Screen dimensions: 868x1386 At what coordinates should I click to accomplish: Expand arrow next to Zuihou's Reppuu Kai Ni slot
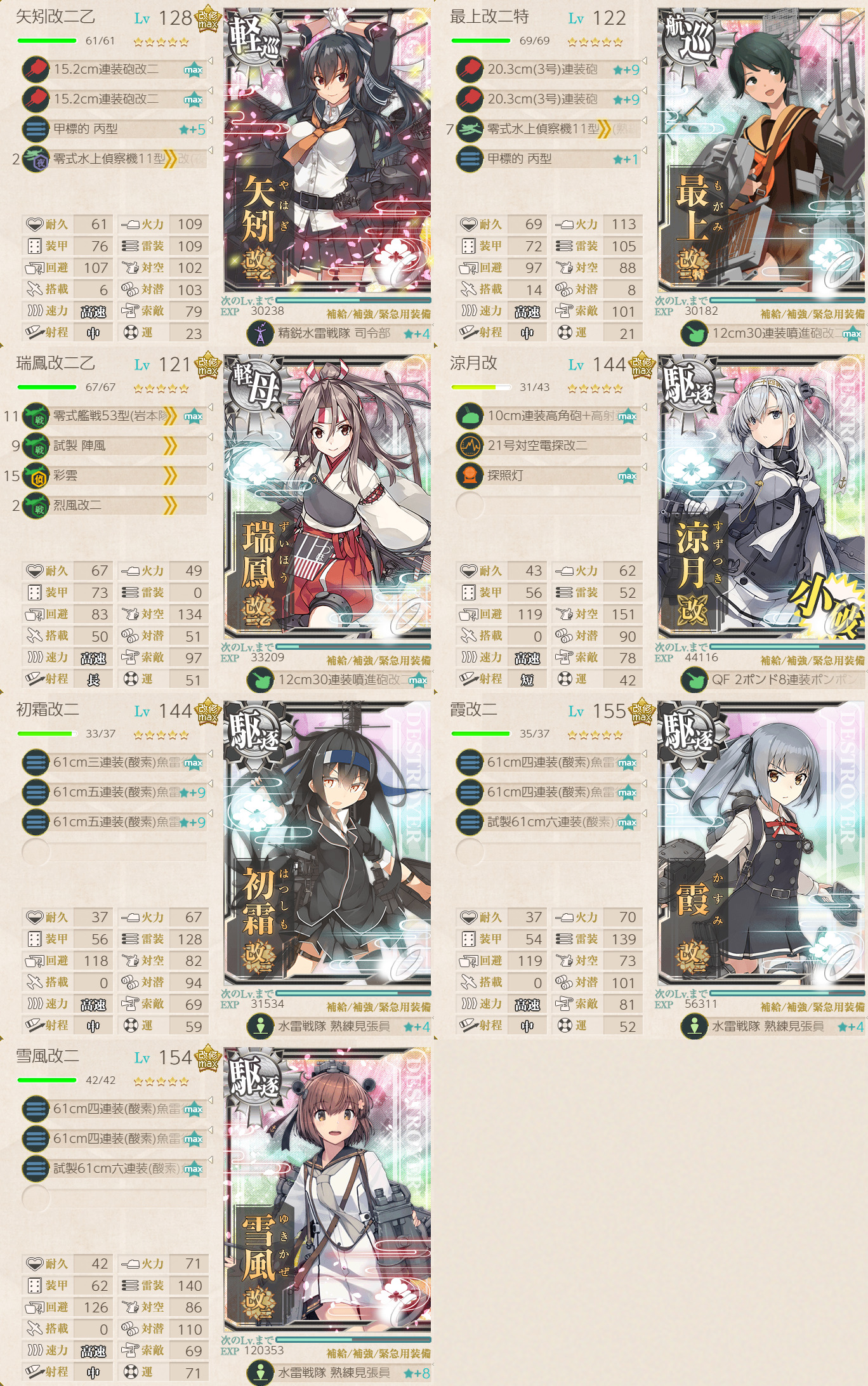pos(210,497)
